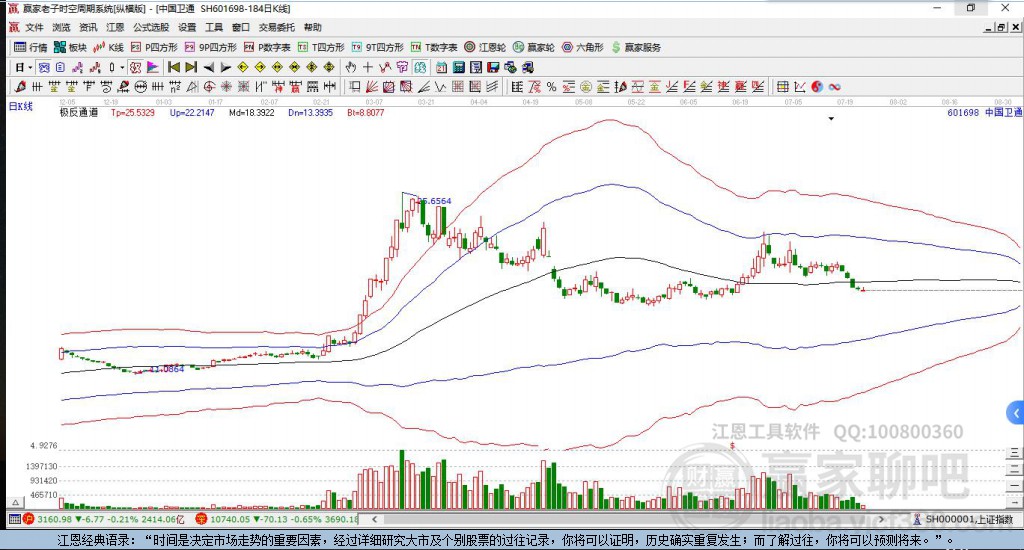
Task: Step chart left with black left-arrow icon
Action: click(x=208, y=67)
